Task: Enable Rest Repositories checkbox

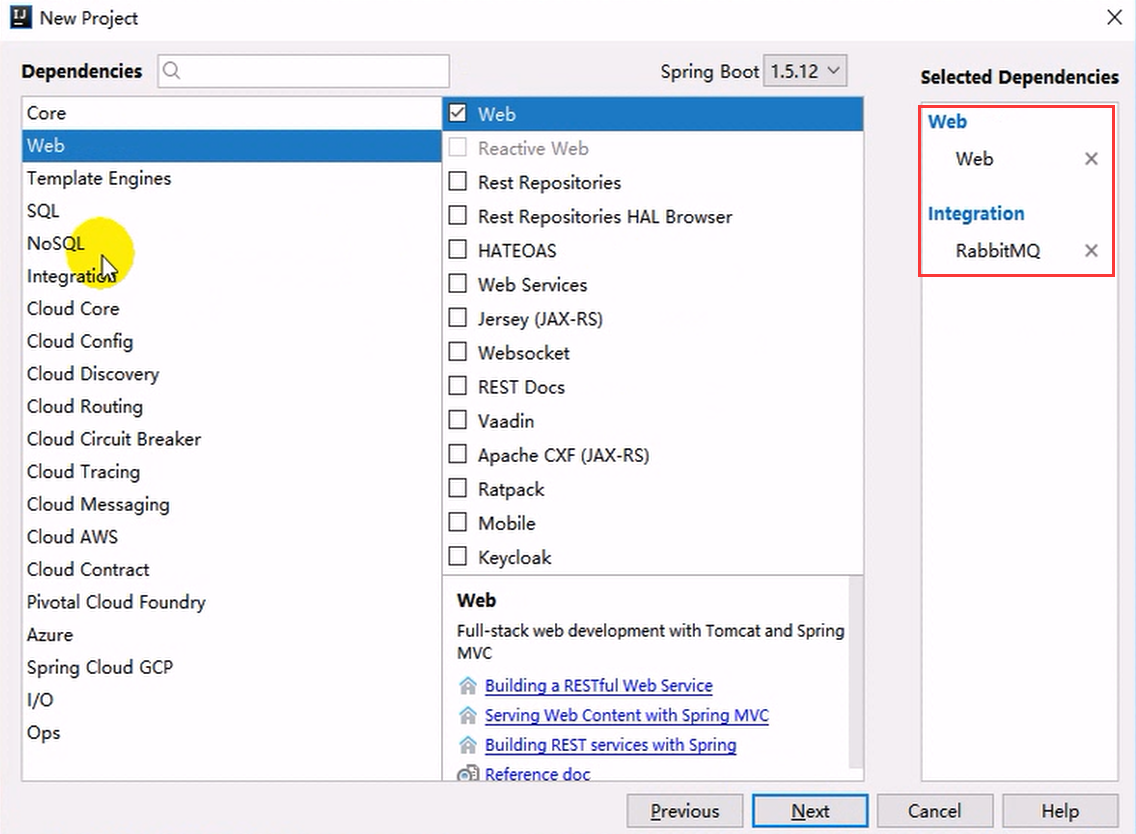Action: (458, 181)
